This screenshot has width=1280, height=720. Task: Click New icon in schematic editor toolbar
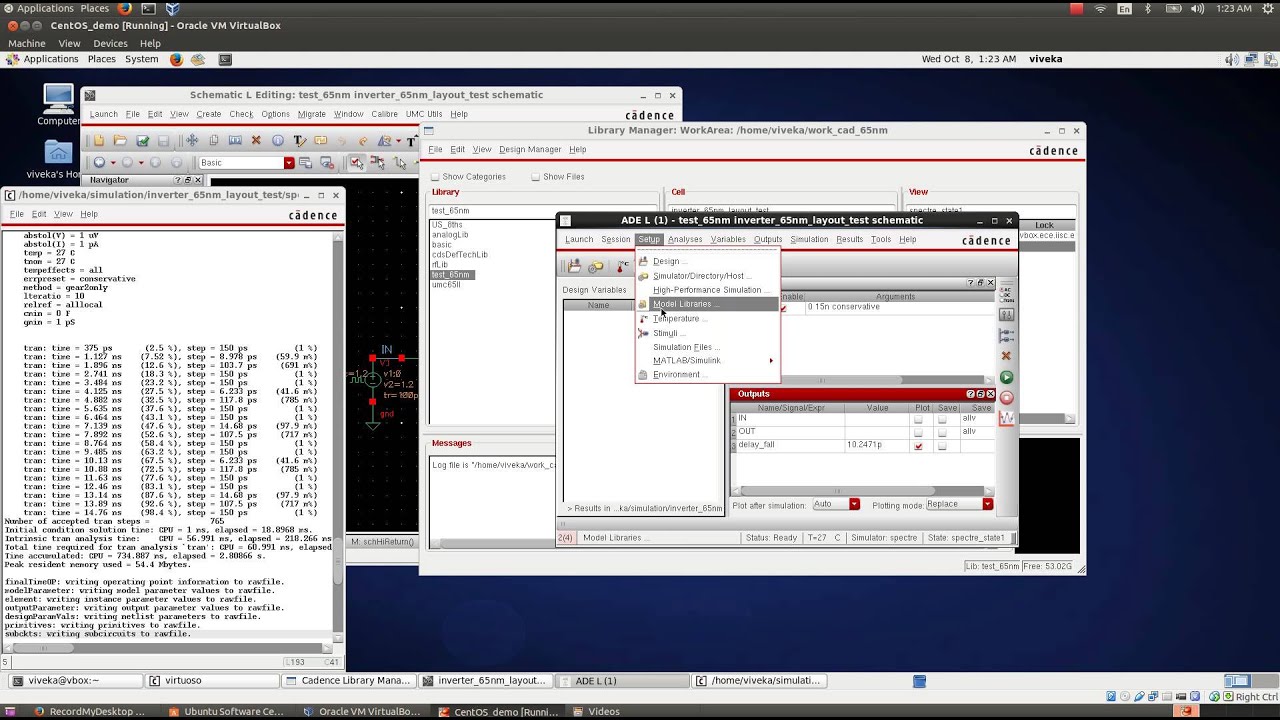click(98, 141)
